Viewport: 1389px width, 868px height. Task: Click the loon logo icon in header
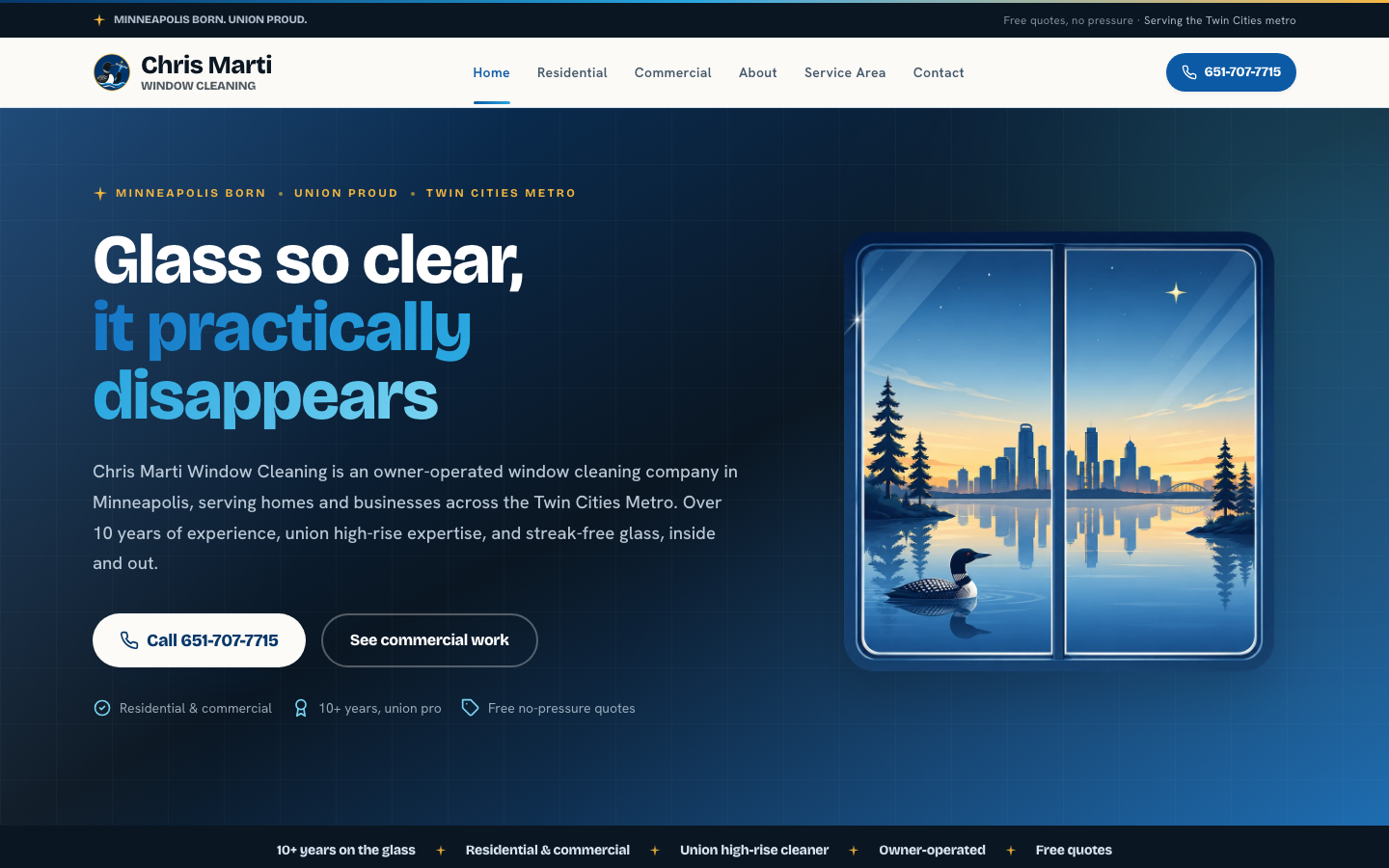112,72
